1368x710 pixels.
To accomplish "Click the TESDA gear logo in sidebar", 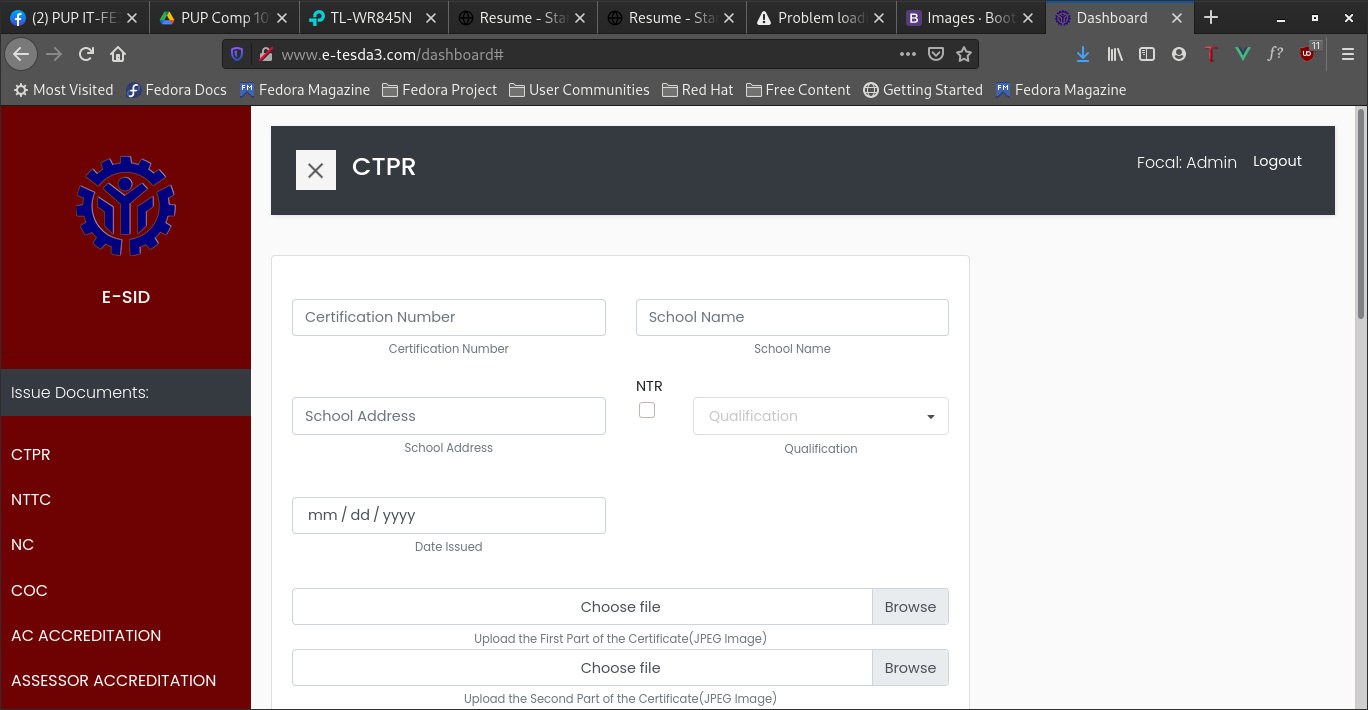I will pos(126,206).
